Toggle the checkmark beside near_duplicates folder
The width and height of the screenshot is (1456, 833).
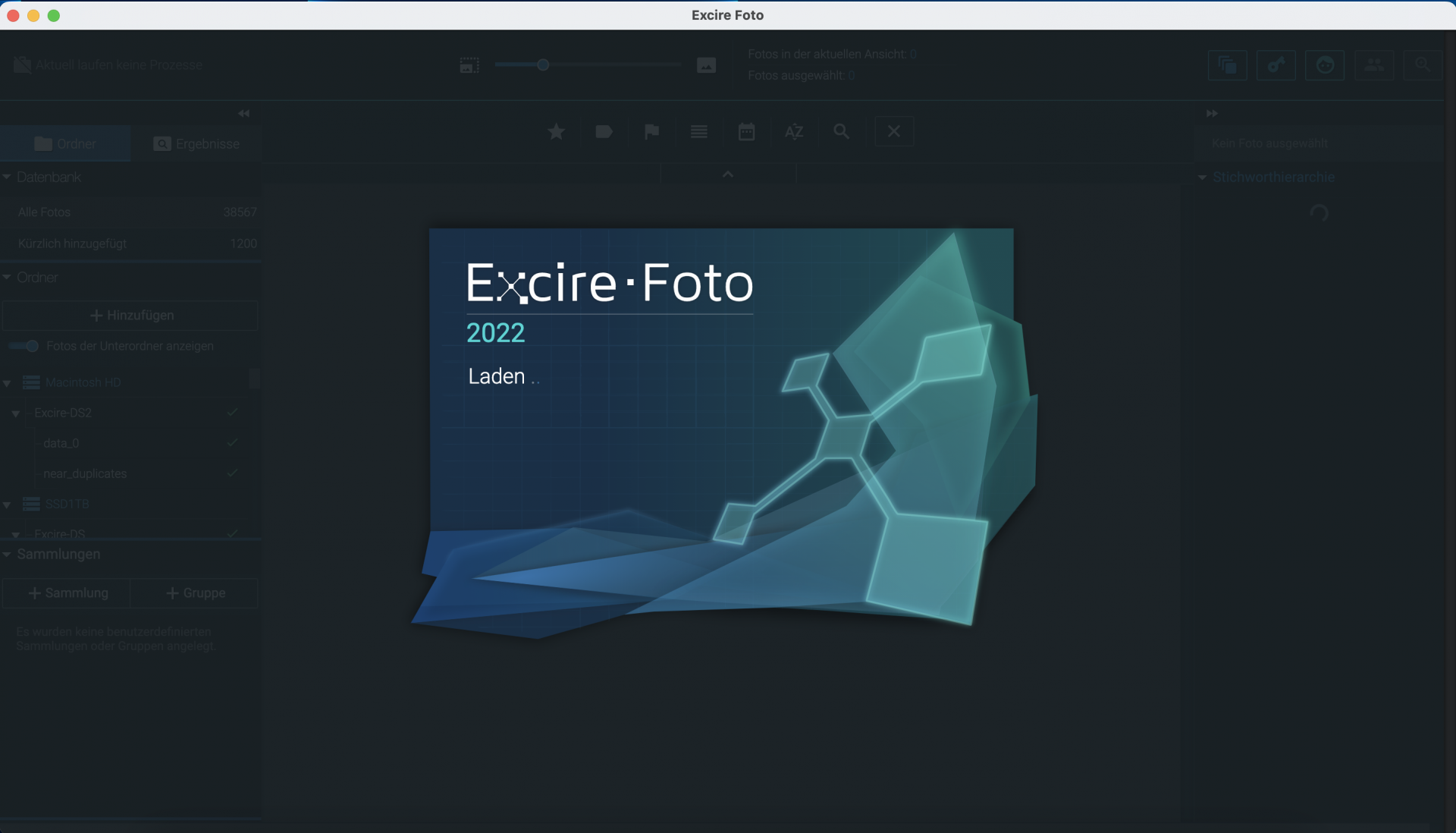tap(232, 473)
